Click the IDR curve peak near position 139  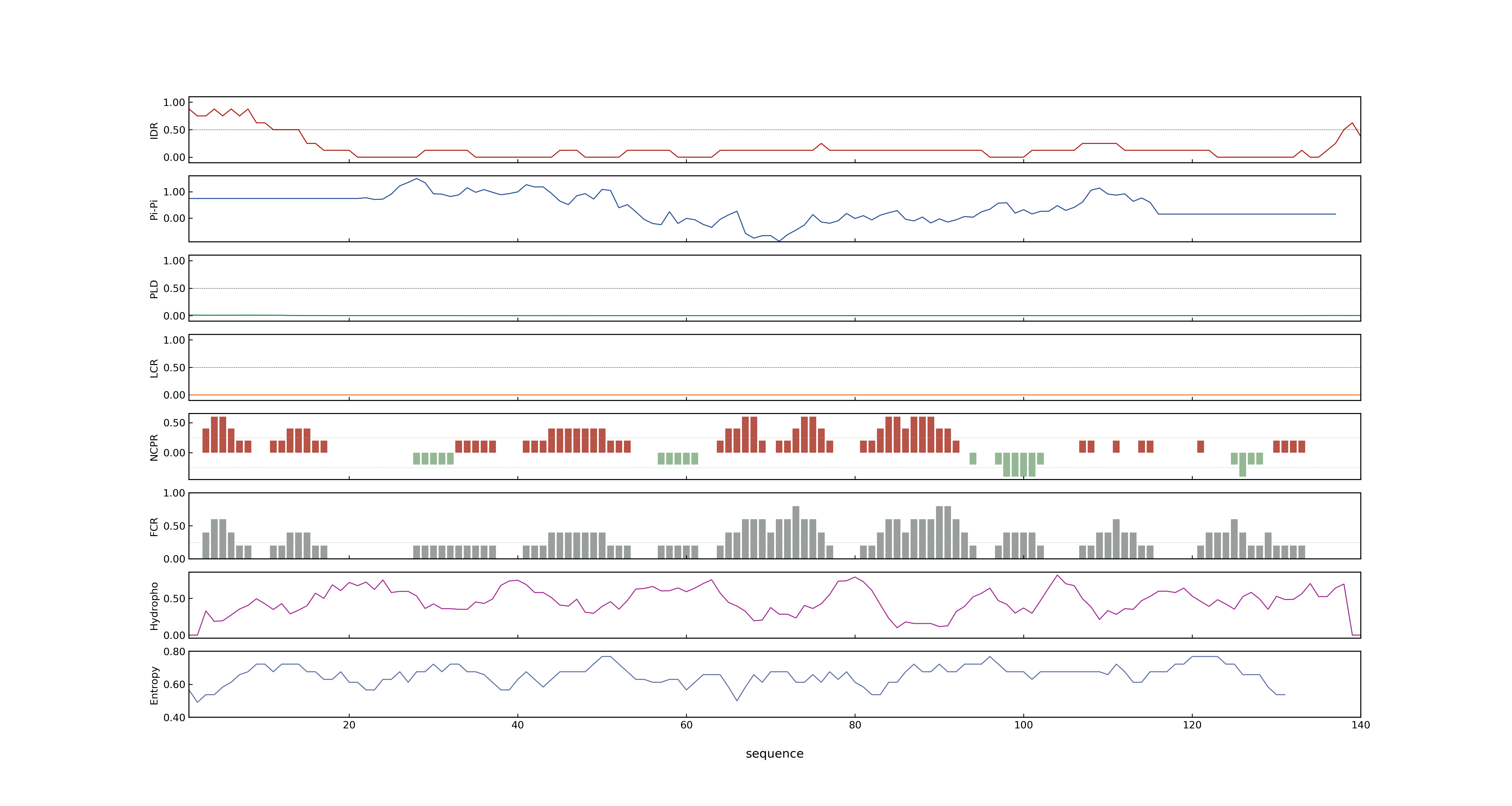(x=1352, y=123)
